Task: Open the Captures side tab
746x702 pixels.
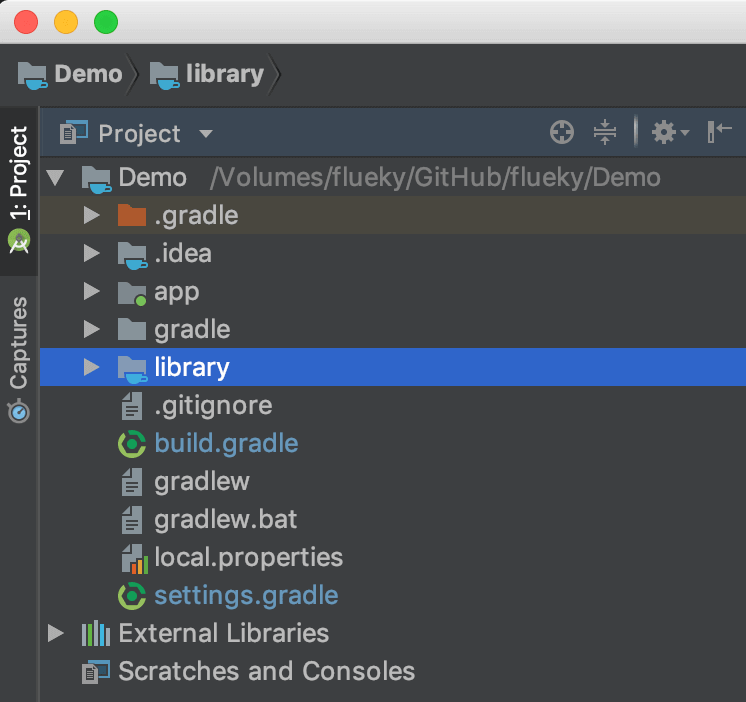Action: coord(19,355)
